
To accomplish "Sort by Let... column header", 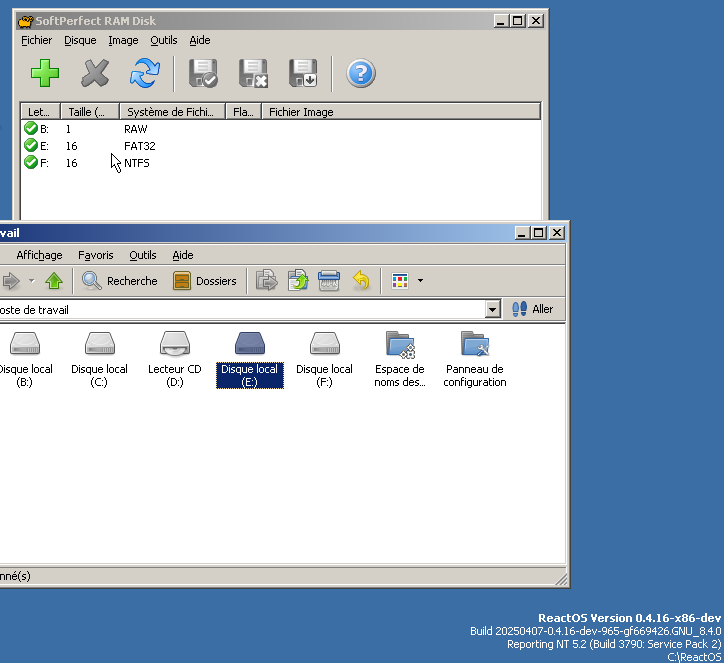I will 41,112.
